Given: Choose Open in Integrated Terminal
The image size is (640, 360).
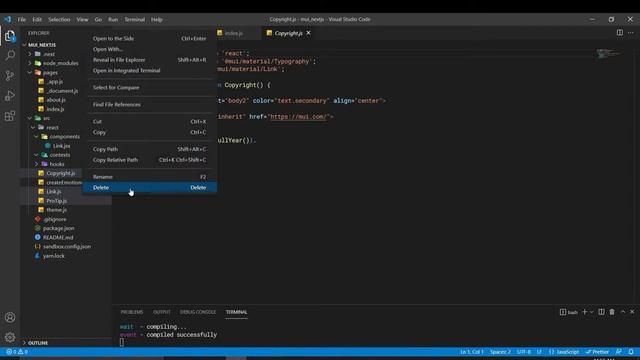Looking at the screenshot, I should tap(149, 70).
